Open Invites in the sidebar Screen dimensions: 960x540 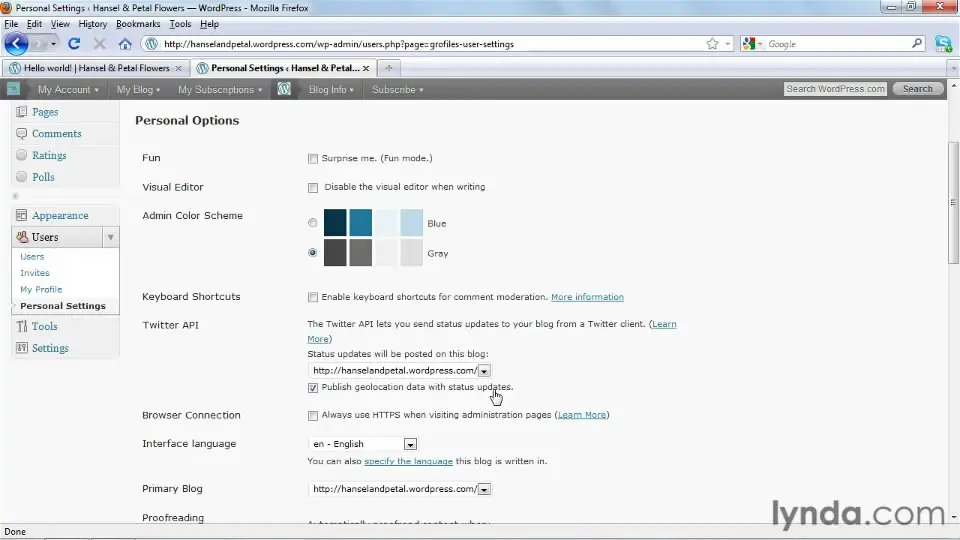pyautogui.click(x=35, y=273)
